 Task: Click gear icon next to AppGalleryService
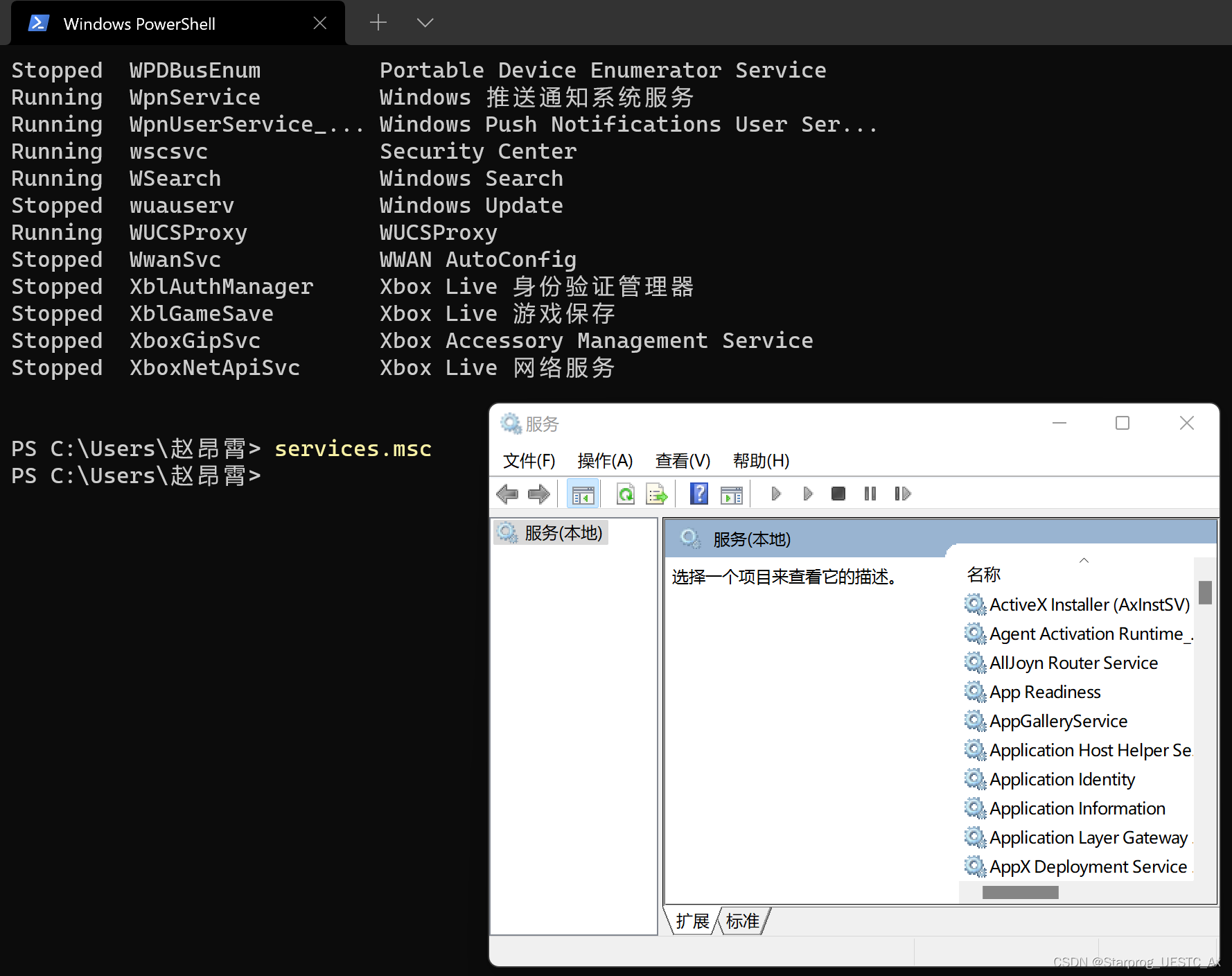[x=975, y=721]
